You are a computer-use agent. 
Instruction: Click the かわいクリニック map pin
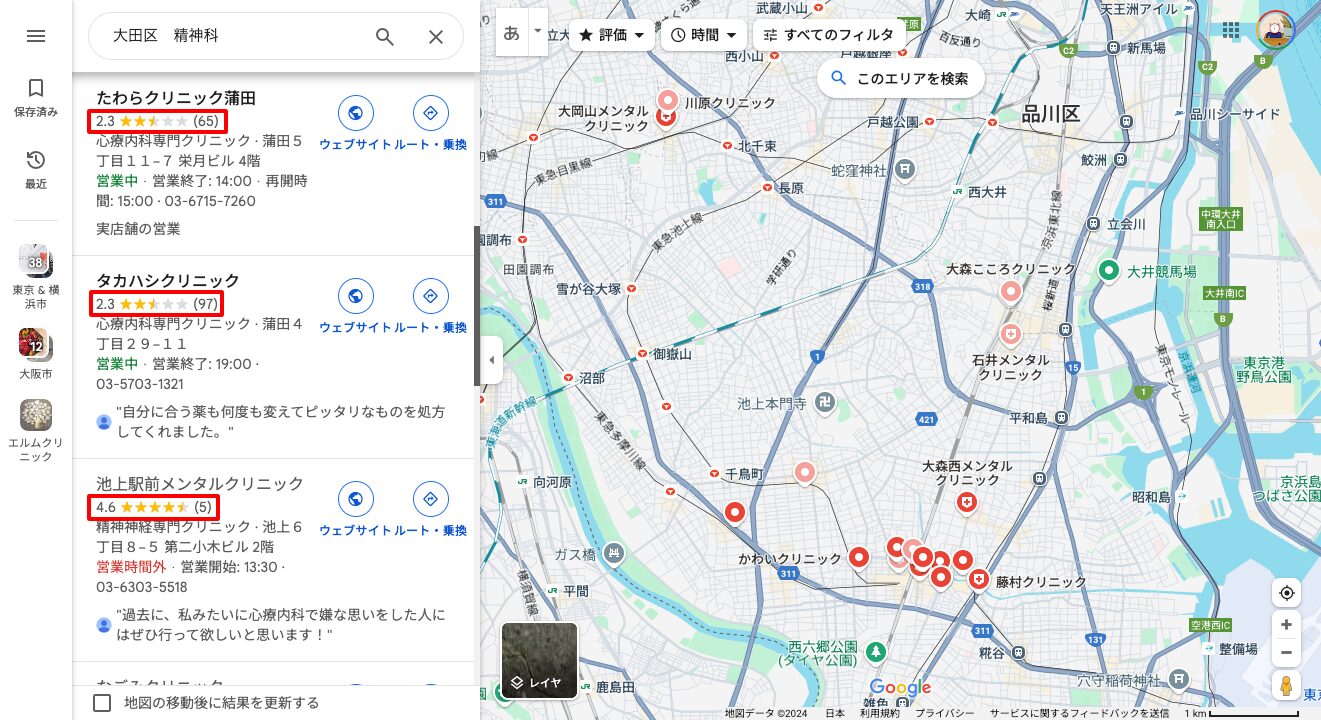[859, 558]
